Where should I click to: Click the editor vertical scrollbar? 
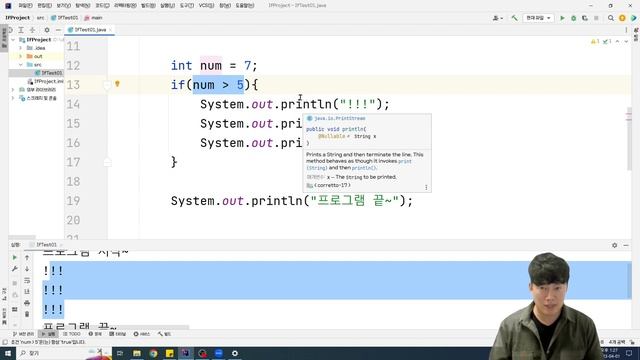pyautogui.click(x=629, y=139)
